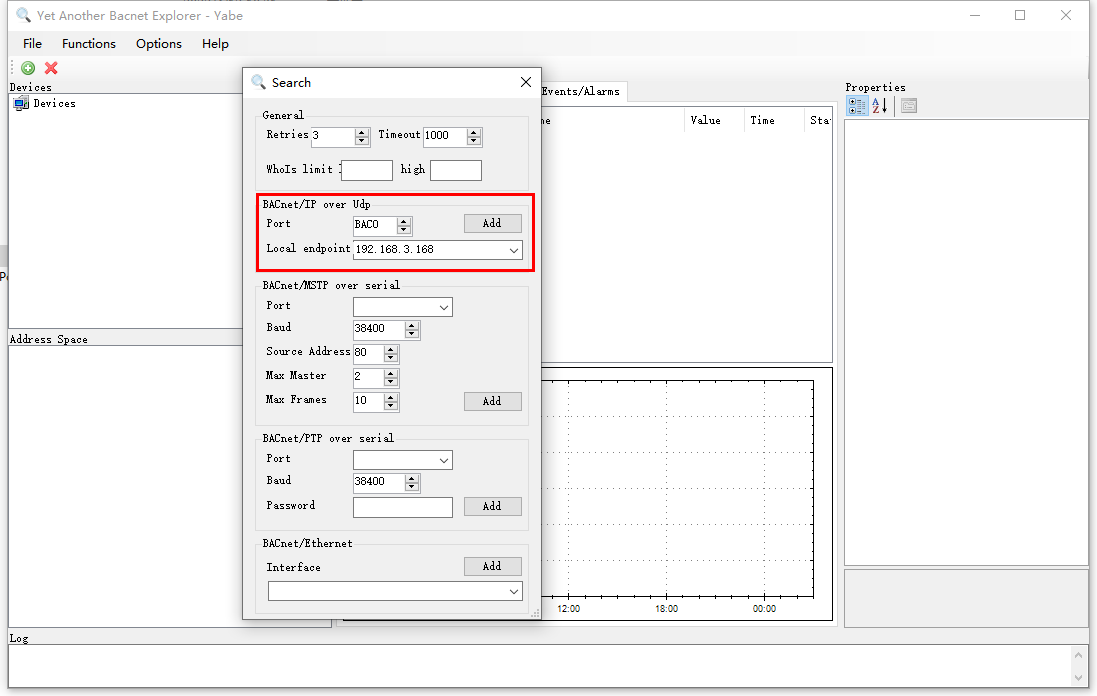Screen dimensions: 1097x696
Task: Open the BACnet/Ethernet Interface dropdown
Action: pos(514,591)
